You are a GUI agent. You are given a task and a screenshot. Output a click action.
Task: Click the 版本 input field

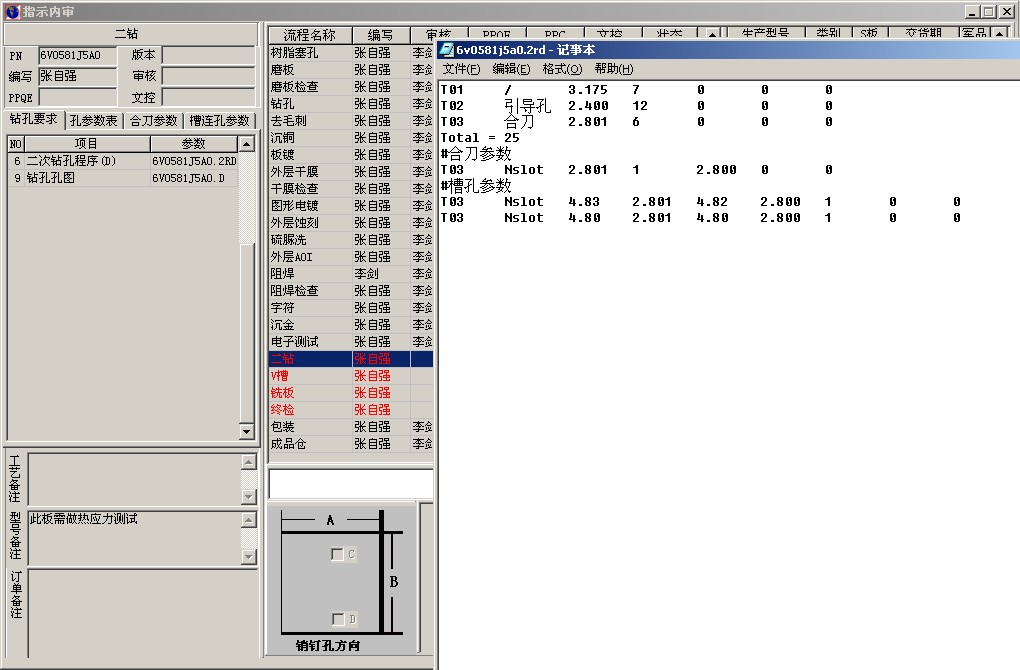point(208,55)
